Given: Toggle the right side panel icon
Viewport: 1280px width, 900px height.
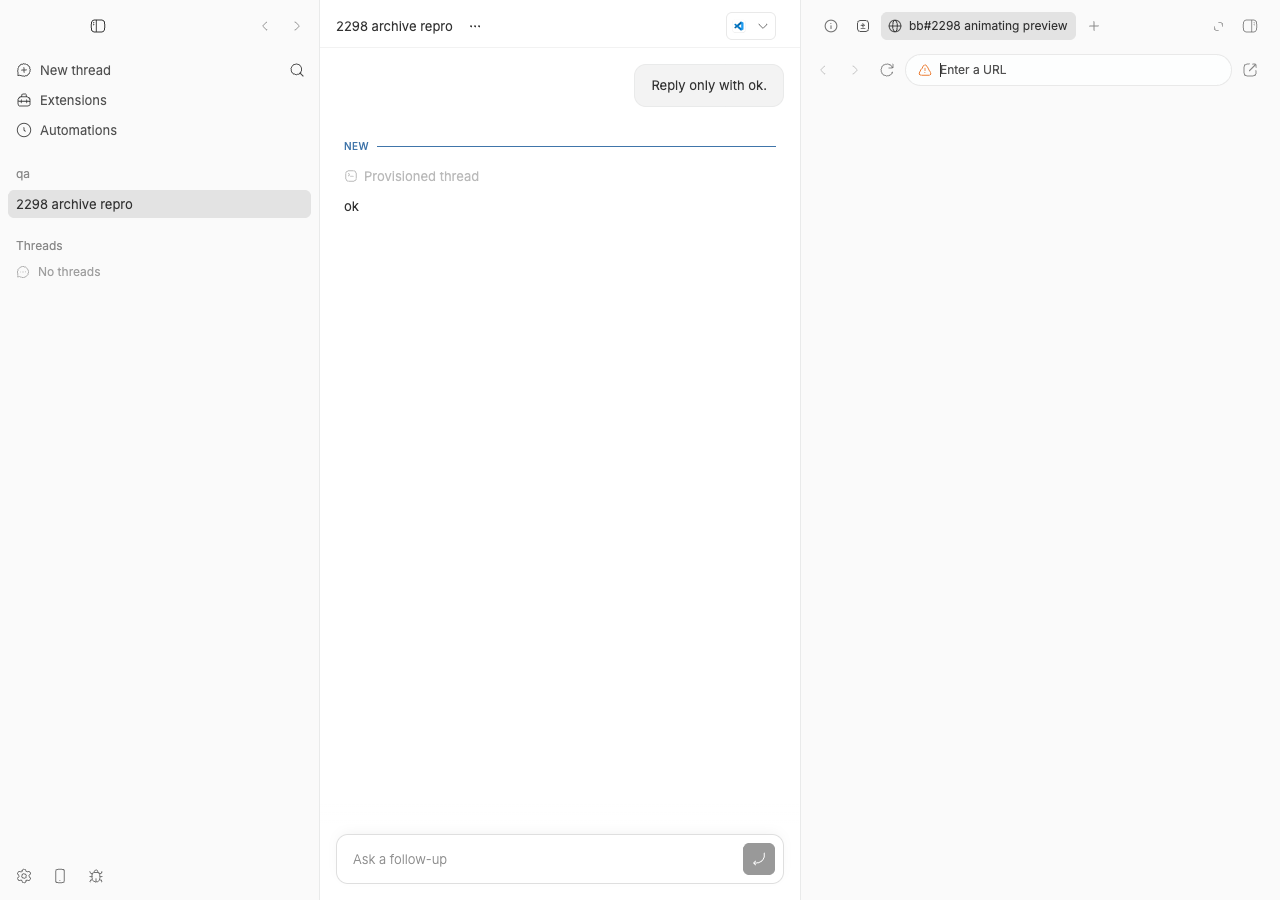Looking at the screenshot, I should tap(1250, 26).
